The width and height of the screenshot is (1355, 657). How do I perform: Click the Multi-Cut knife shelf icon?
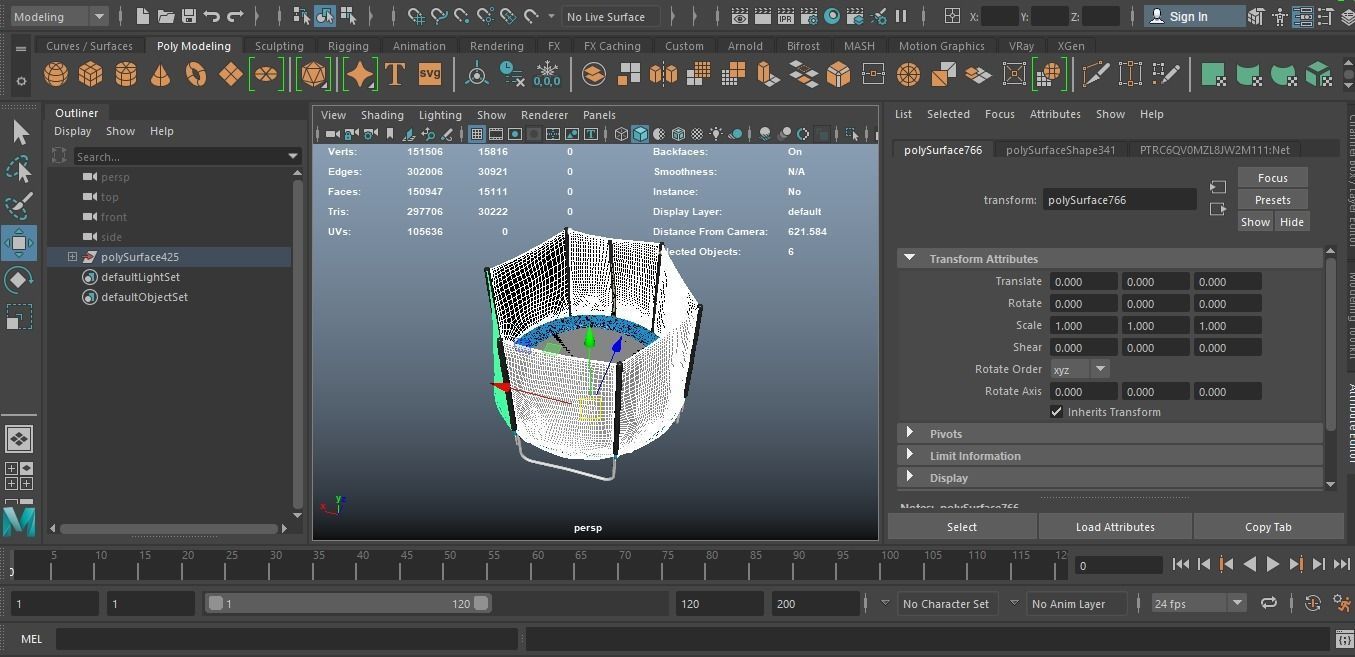tap(1096, 75)
